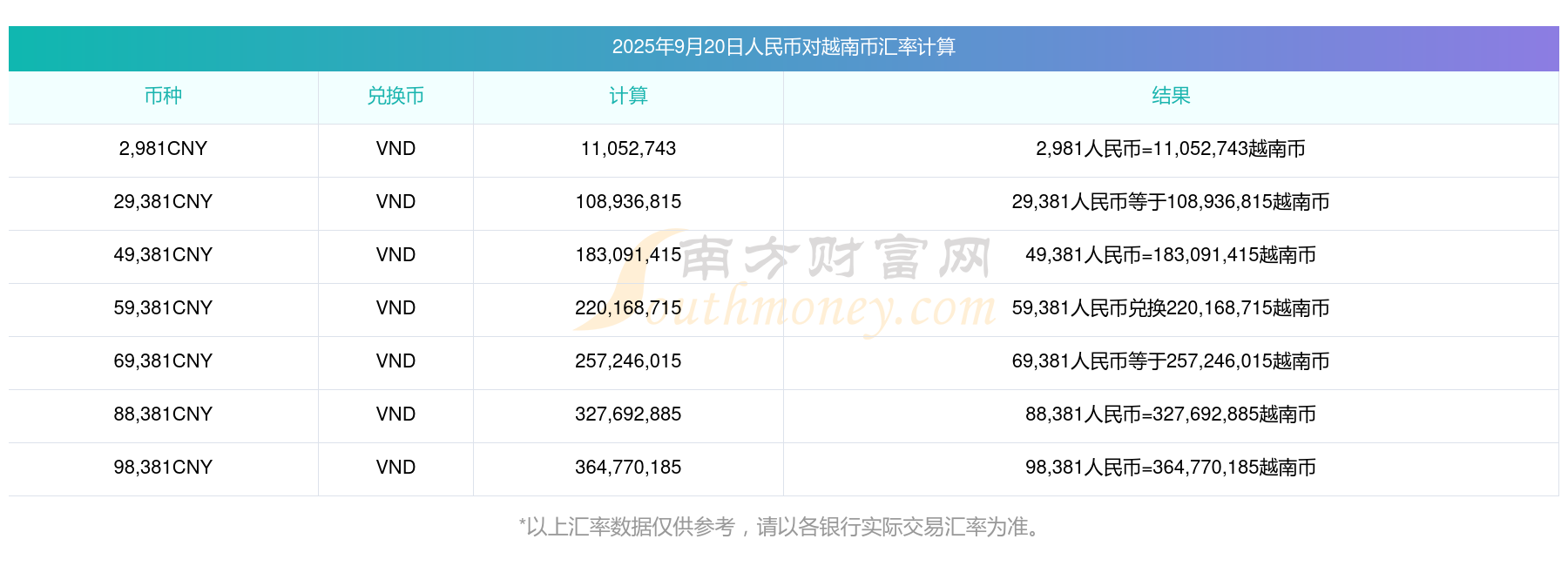Screen dimensions: 1568x566
Task: Click result 59,381人民币兑换220,168,715越南币
Action: (x=1171, y=308)
